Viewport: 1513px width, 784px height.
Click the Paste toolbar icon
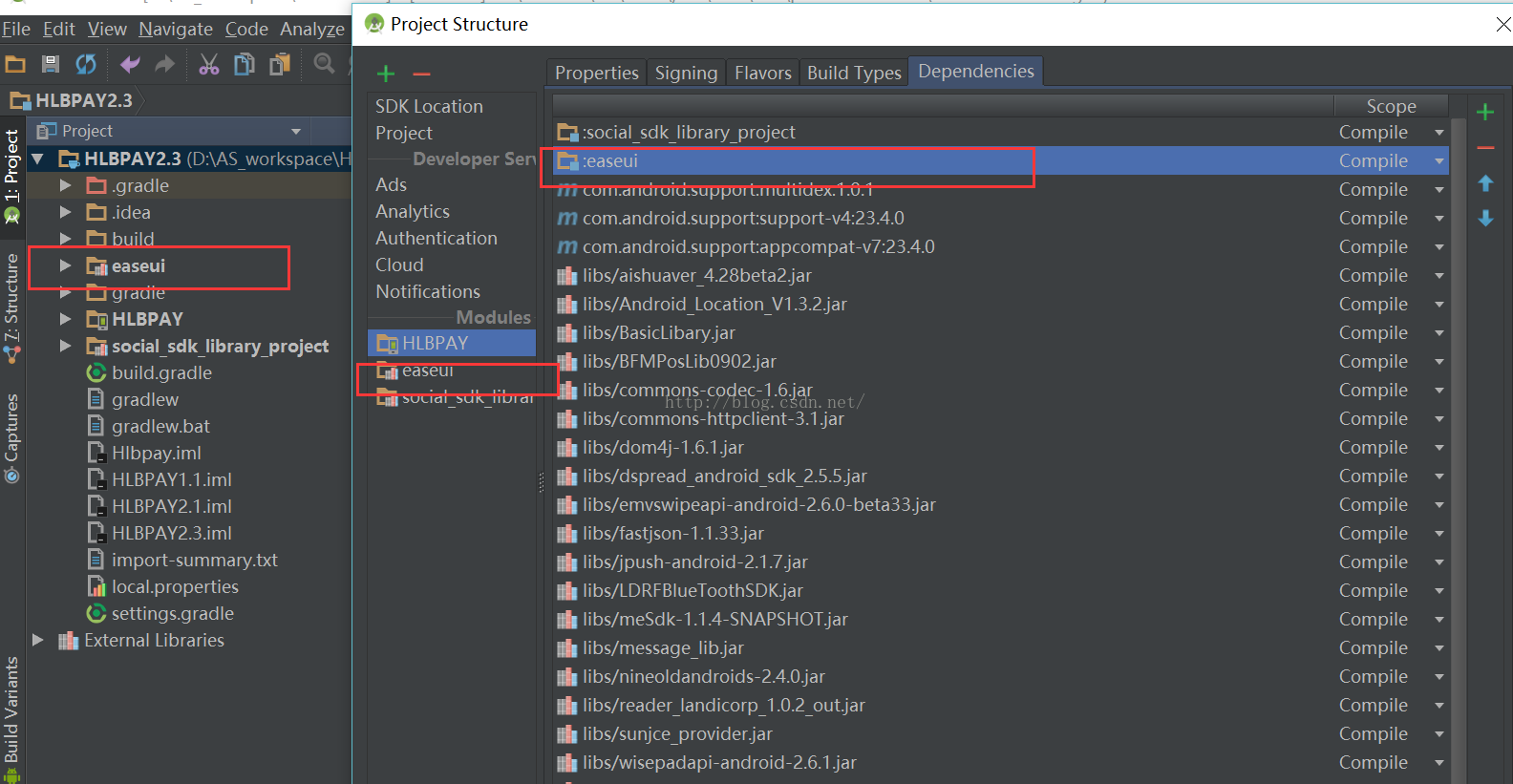point(280,64)
